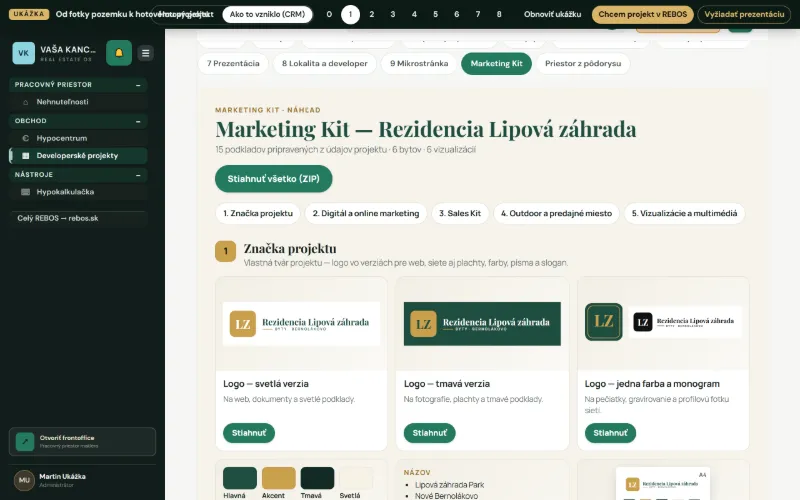Click the Developerské projekty building icon
Viewport: 800px width, 500px height.
point(26,156)
